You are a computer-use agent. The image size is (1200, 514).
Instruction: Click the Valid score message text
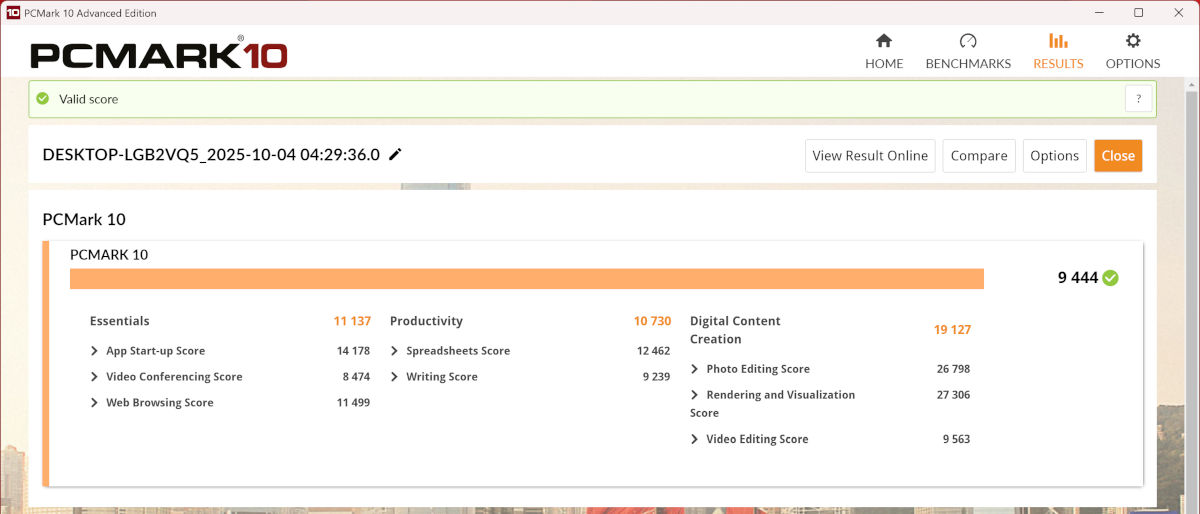tap(89, 99)
